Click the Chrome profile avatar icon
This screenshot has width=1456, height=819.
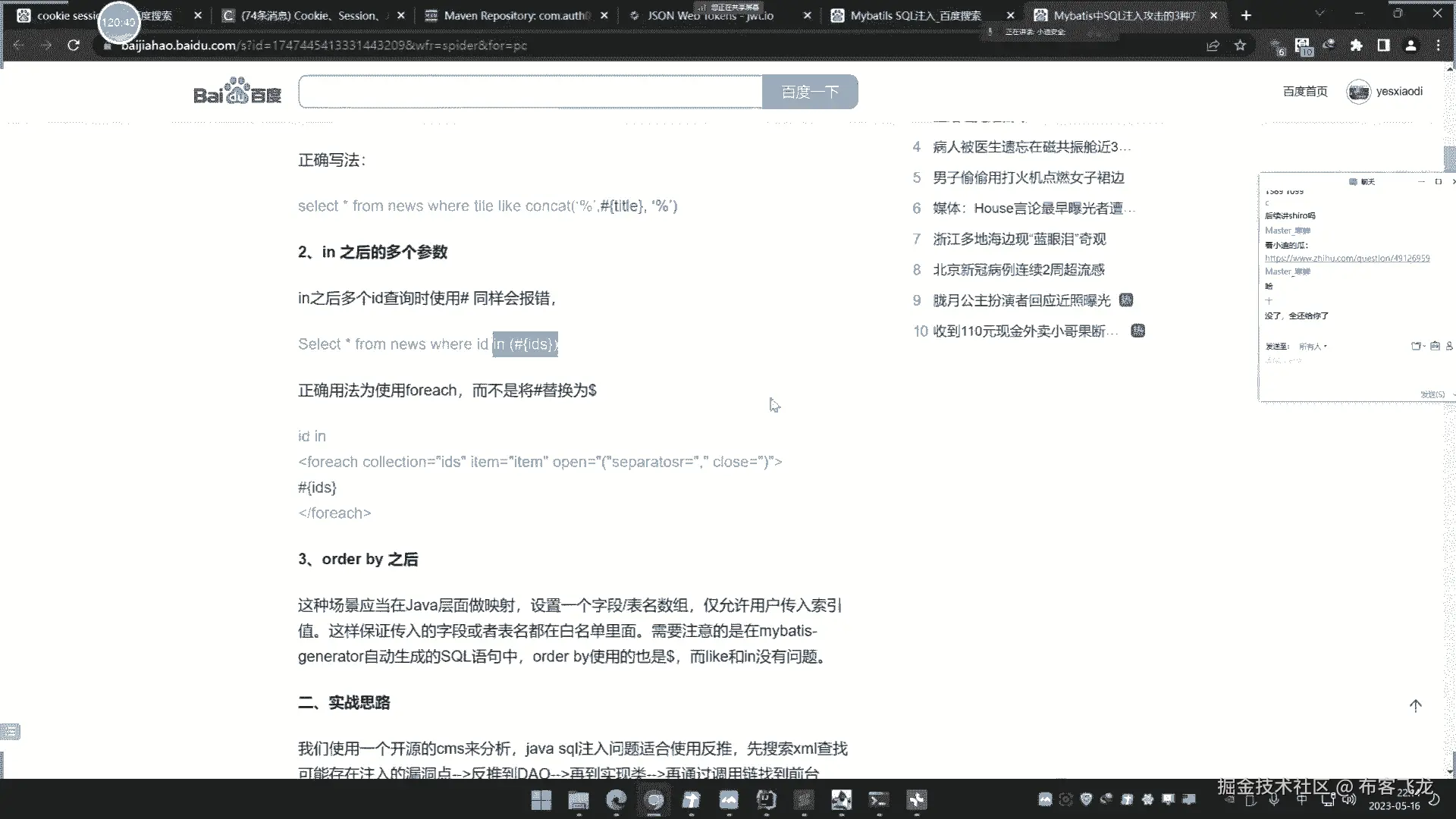(1410, 45)
